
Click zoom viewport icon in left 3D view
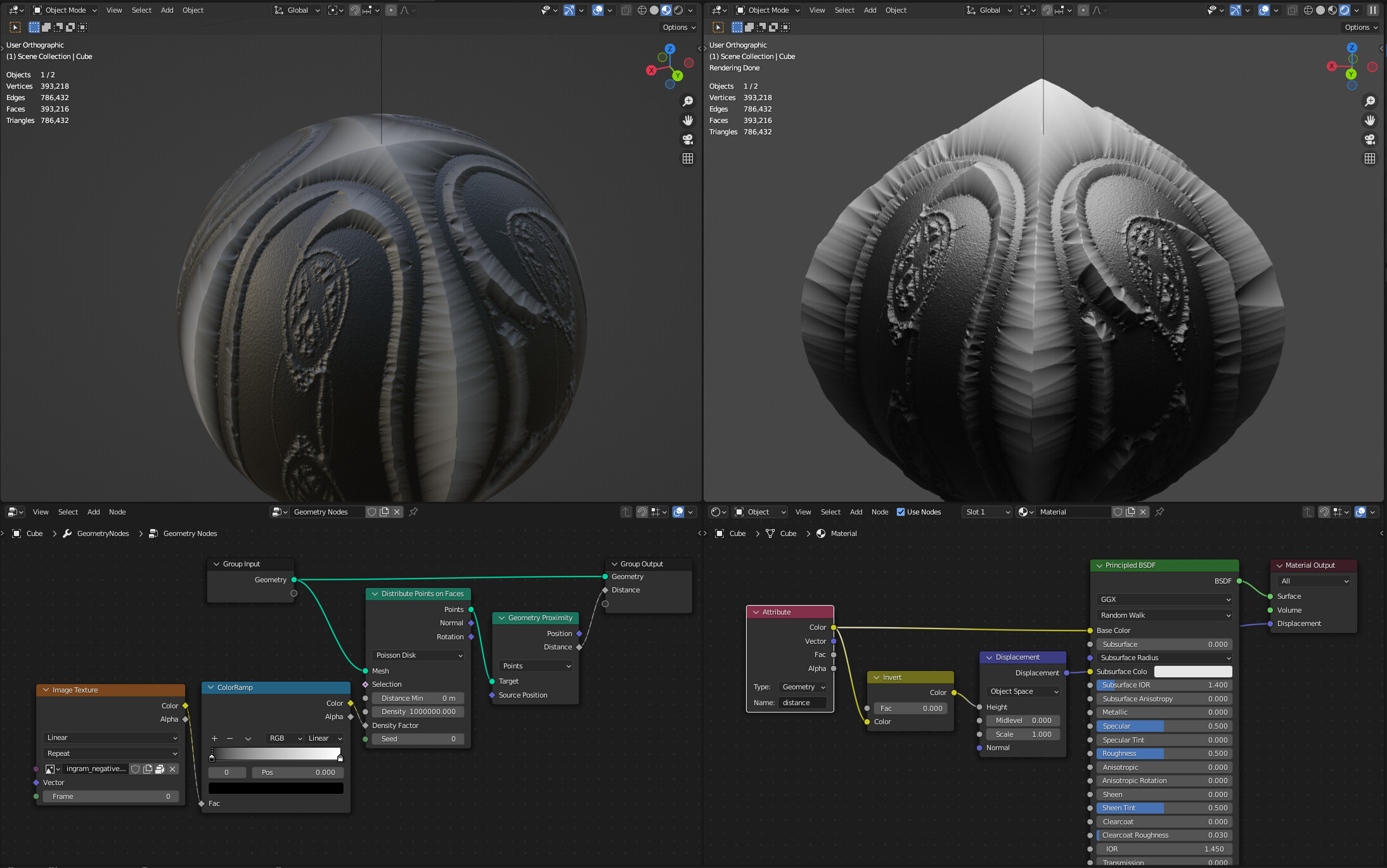click(687, 101)
